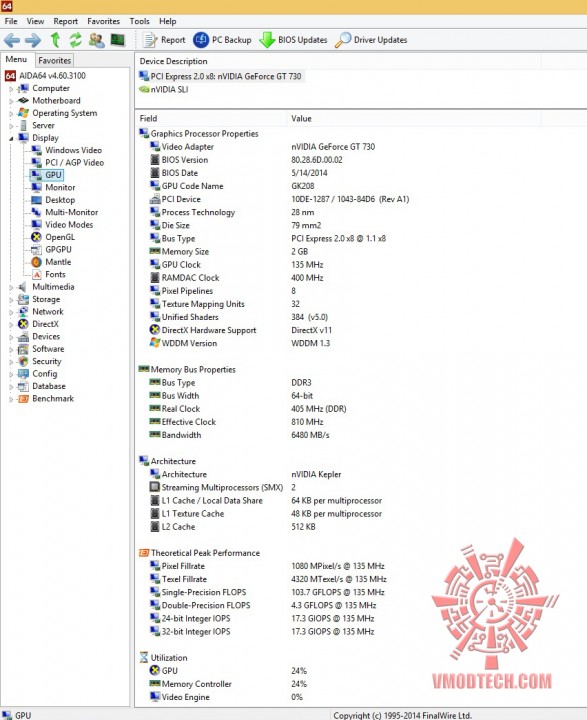The width and height of the screenshot is (587, 720).
Task: Open the File menu
Action: pyautogui.click(x=11, y=21)
